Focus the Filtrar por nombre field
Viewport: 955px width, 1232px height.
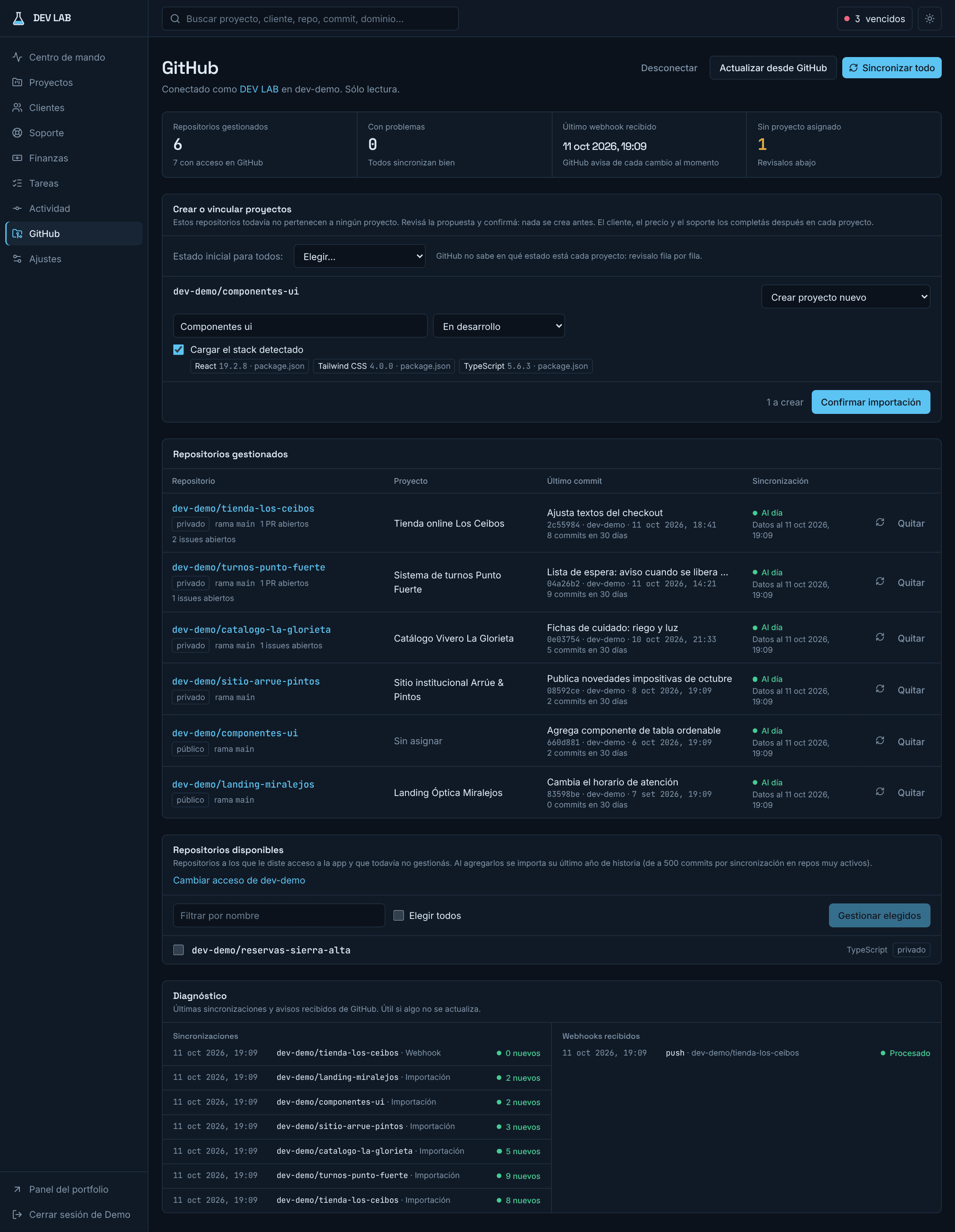279,915
